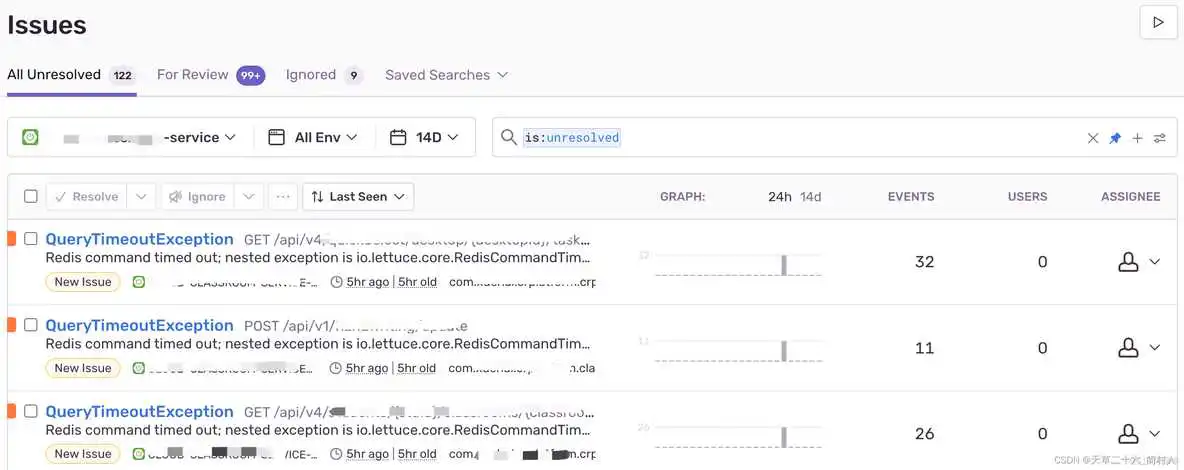The width and height of the screenshot is (1184, 470).
Task: Clear the search query with X icon
Action: (1093, 138)
